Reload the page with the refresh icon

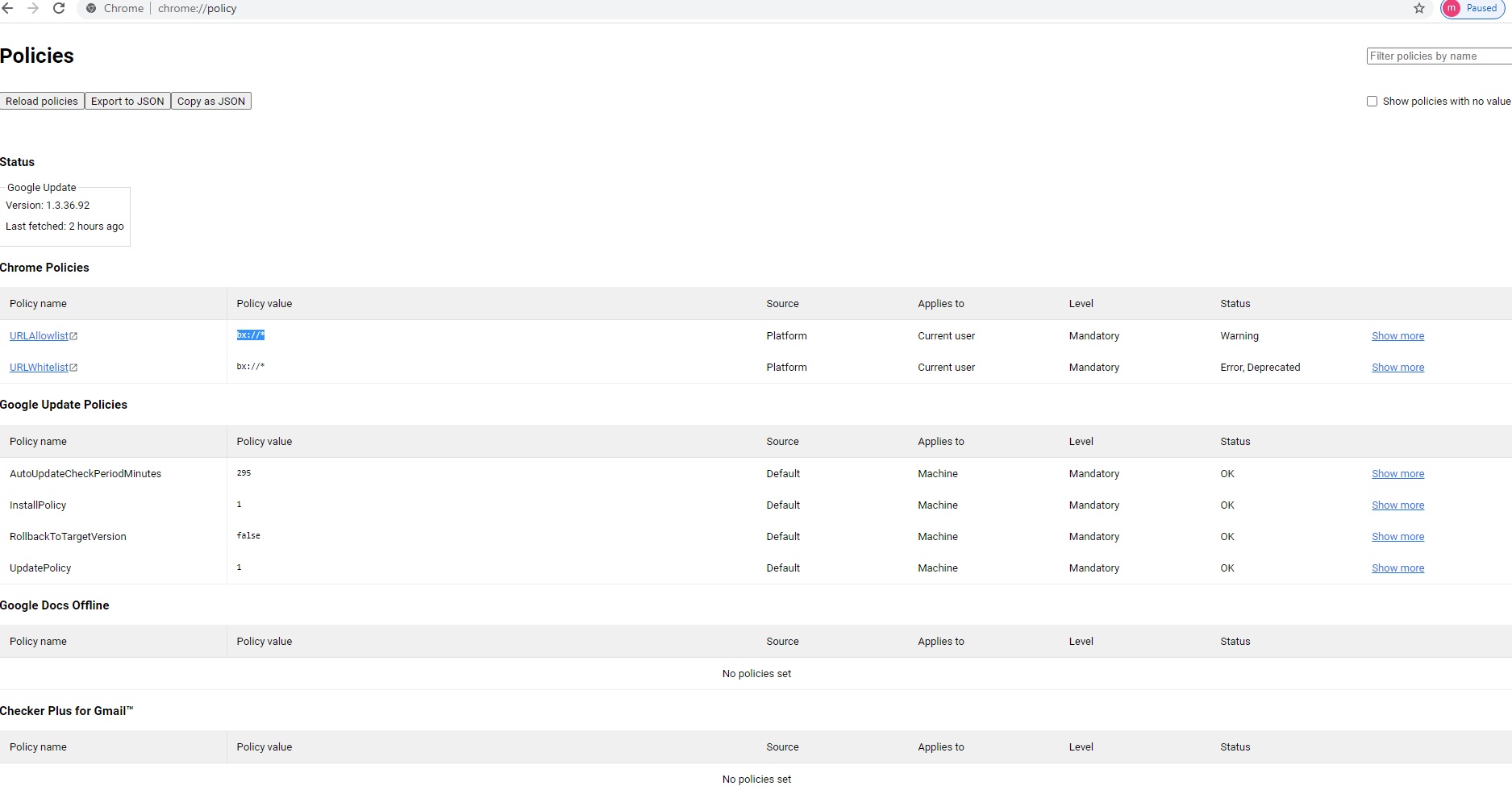click(x=59, y=8)
